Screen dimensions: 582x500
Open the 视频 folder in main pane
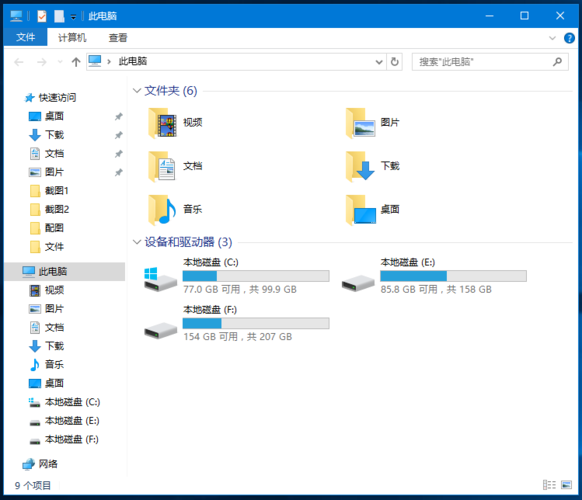(x=175, y=123)
